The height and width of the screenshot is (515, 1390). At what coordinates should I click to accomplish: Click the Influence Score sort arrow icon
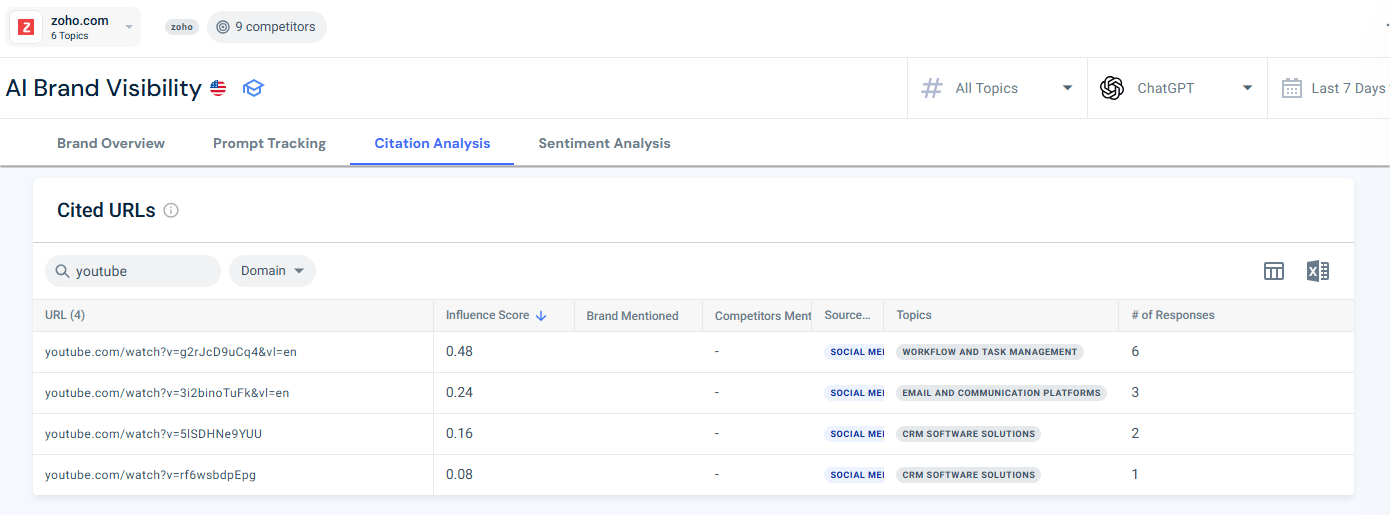point(541,315)
